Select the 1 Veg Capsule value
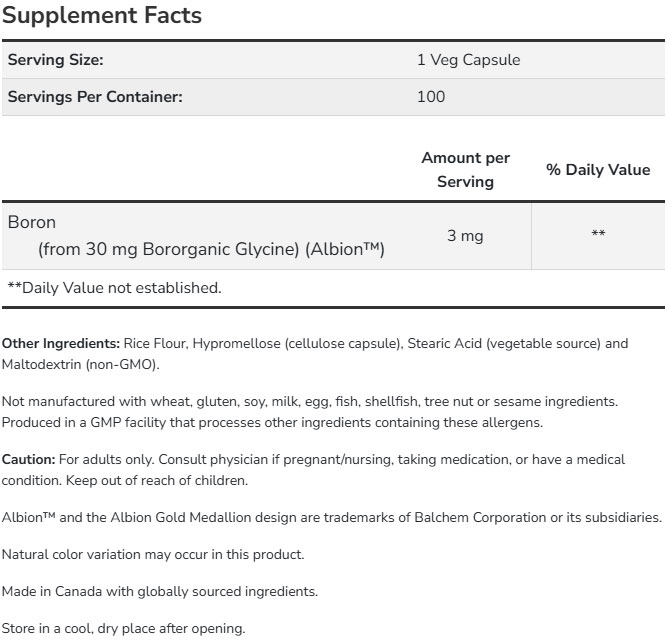This screenshot has height=640, width=668. [468, 60]
